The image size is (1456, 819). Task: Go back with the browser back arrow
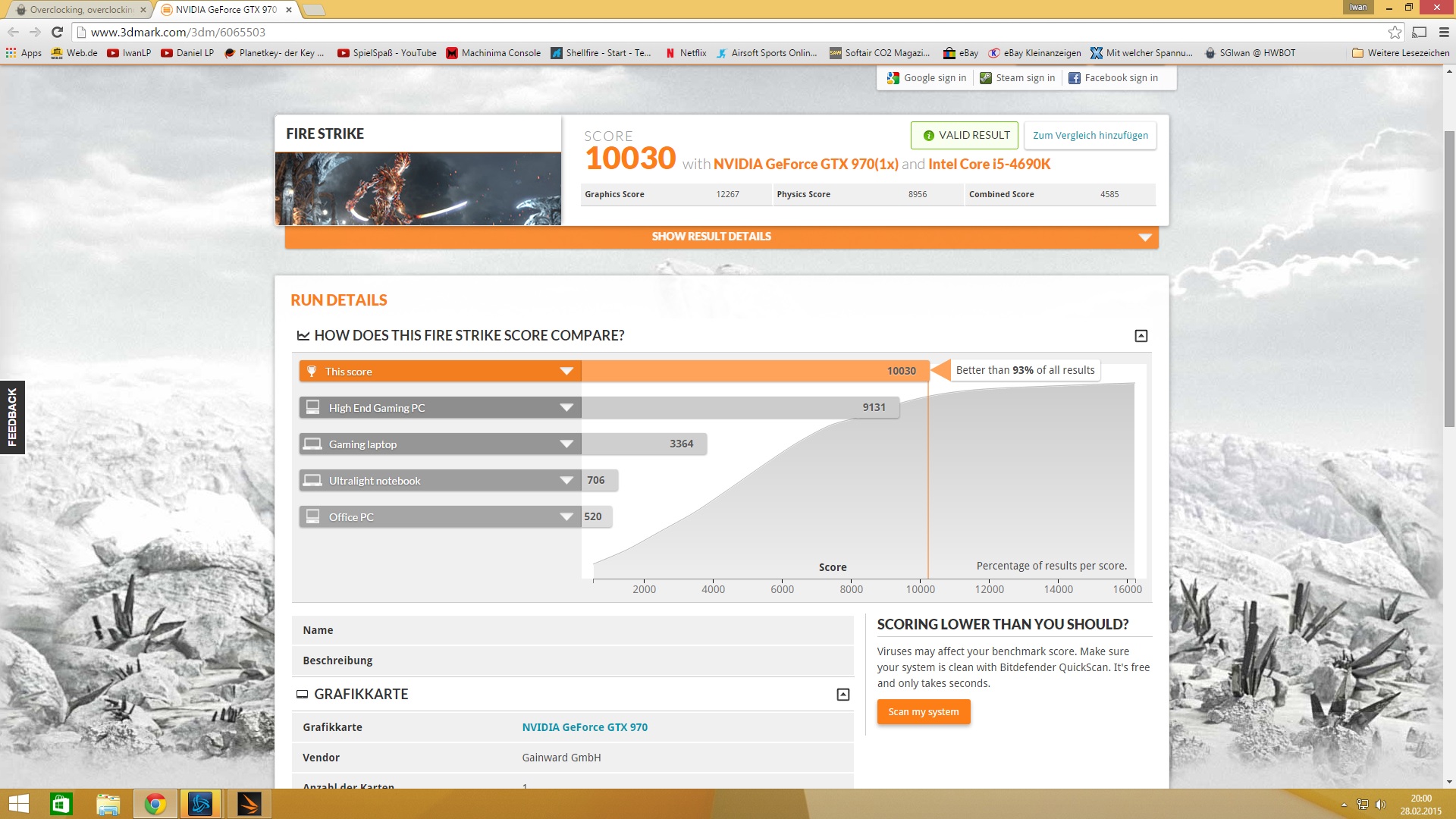pyautogui.click(x=13, y=32)
